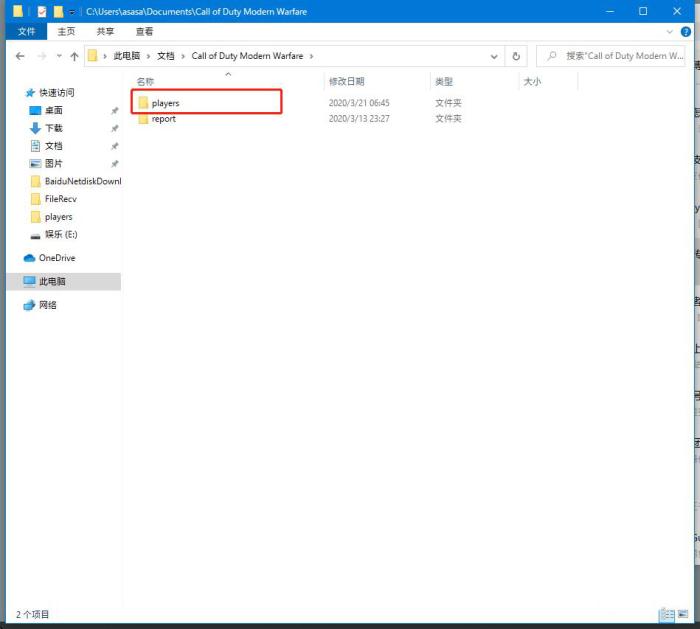Refresh the current folder view
The image size is (700, 629).
pyautogui.click(x=516, y=56)
